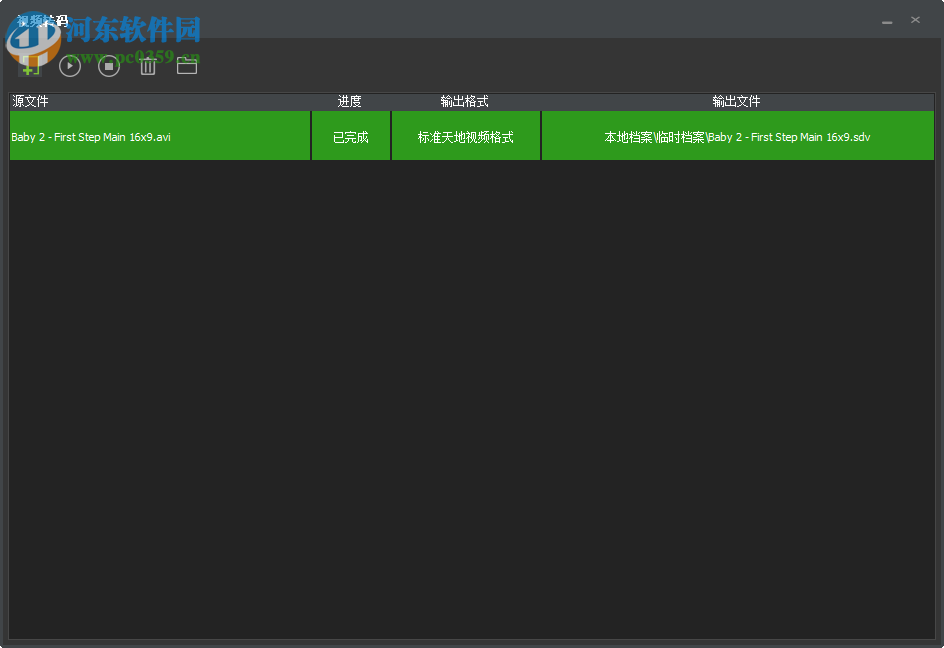Screen dimensions: 944x648
Task: Click the 输出文件 column header
Action: coord(736,101)
